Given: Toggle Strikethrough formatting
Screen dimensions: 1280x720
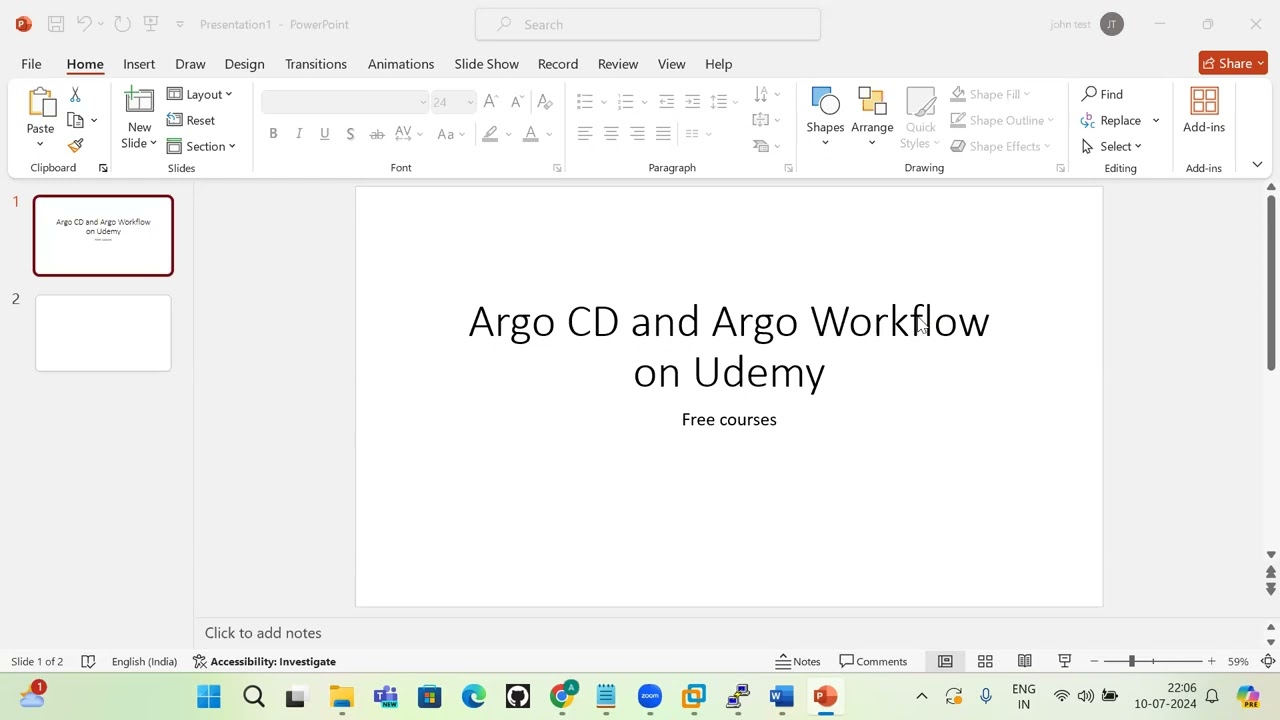Looking at the screenshot, I should [377, 134].
